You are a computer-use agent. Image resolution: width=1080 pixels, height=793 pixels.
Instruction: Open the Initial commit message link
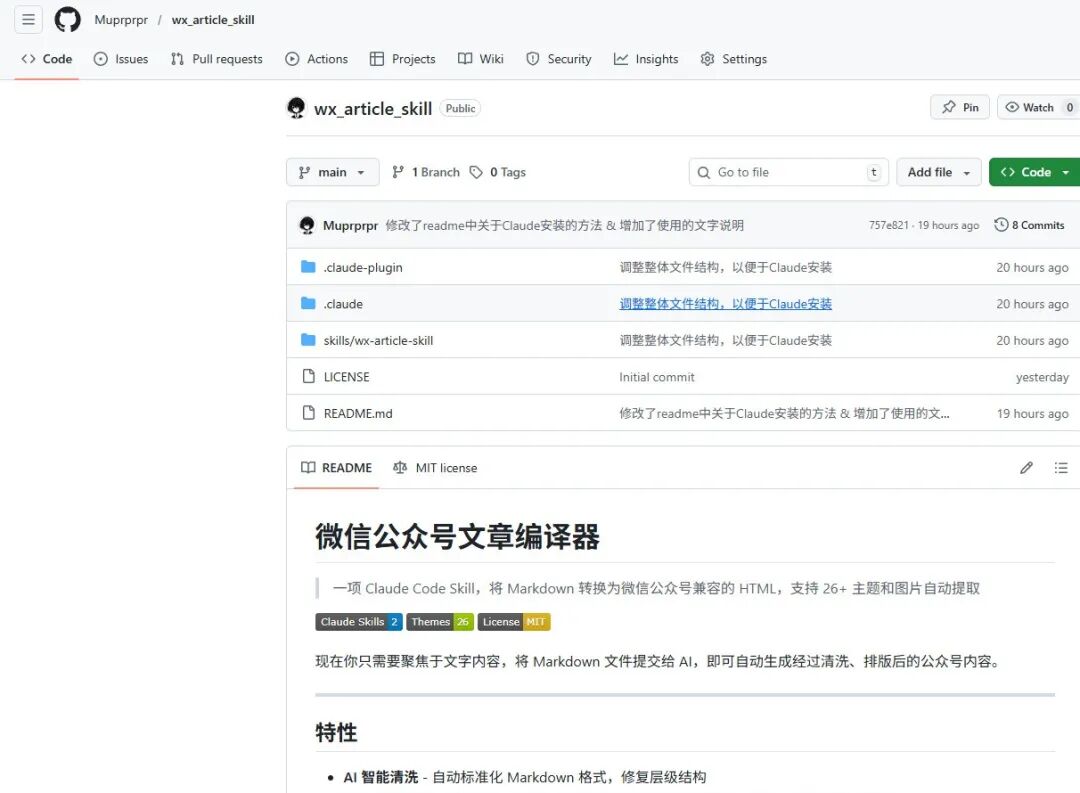656,377
